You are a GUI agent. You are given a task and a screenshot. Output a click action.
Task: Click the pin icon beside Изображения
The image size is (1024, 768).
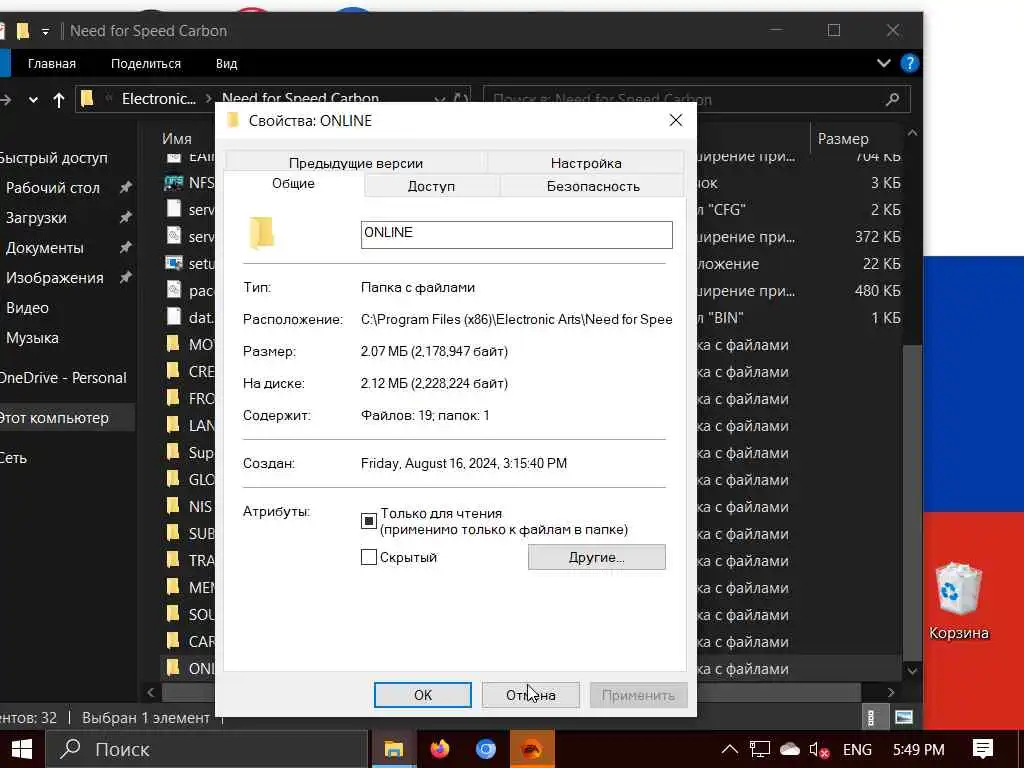click(x=125, y=278)
